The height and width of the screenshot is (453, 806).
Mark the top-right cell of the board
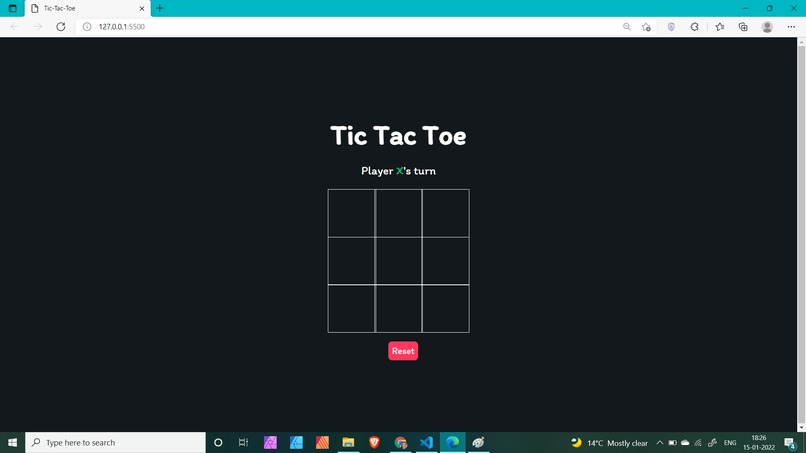click(x=446, y=213)
